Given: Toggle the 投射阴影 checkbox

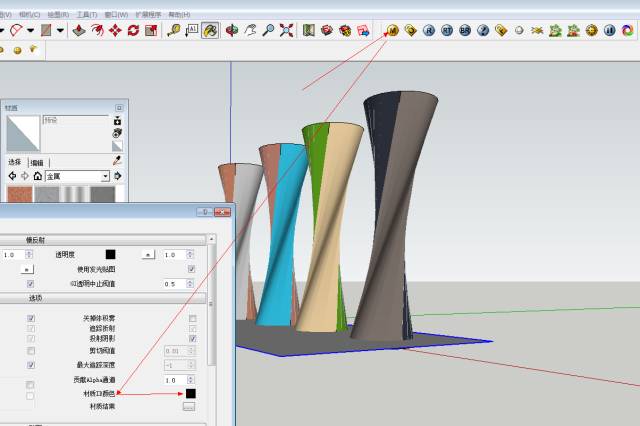Looking at the screenshot, I should pos(192,338).
